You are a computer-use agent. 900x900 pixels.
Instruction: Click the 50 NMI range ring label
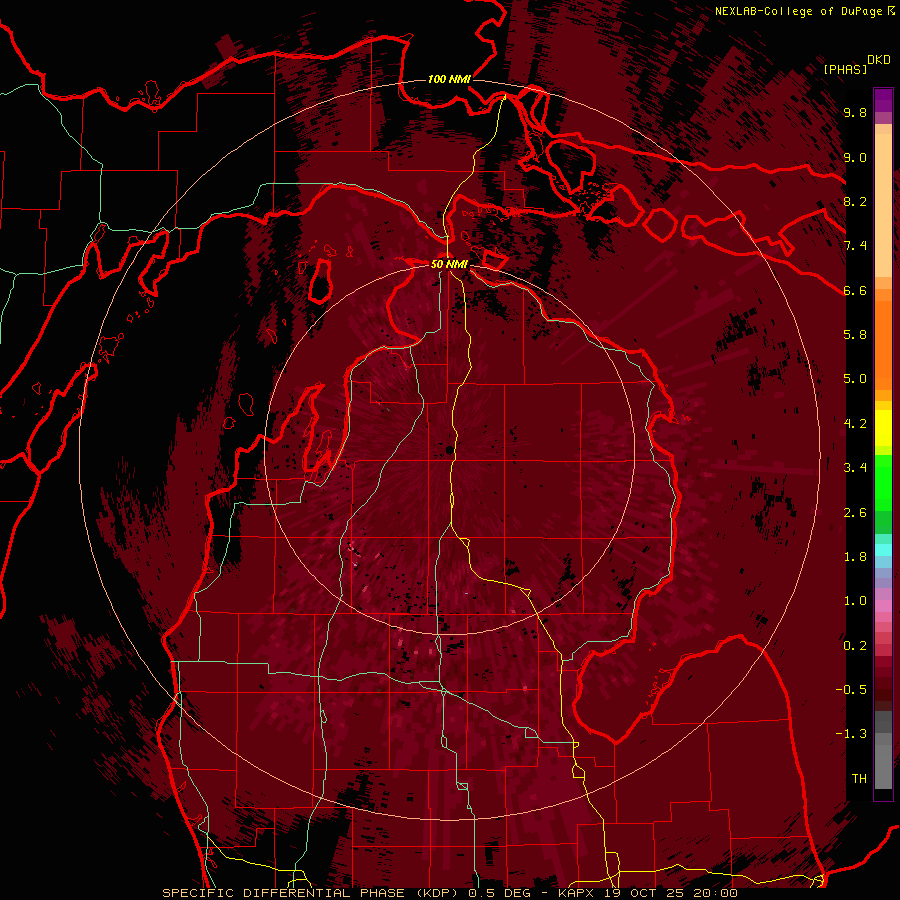449,264
